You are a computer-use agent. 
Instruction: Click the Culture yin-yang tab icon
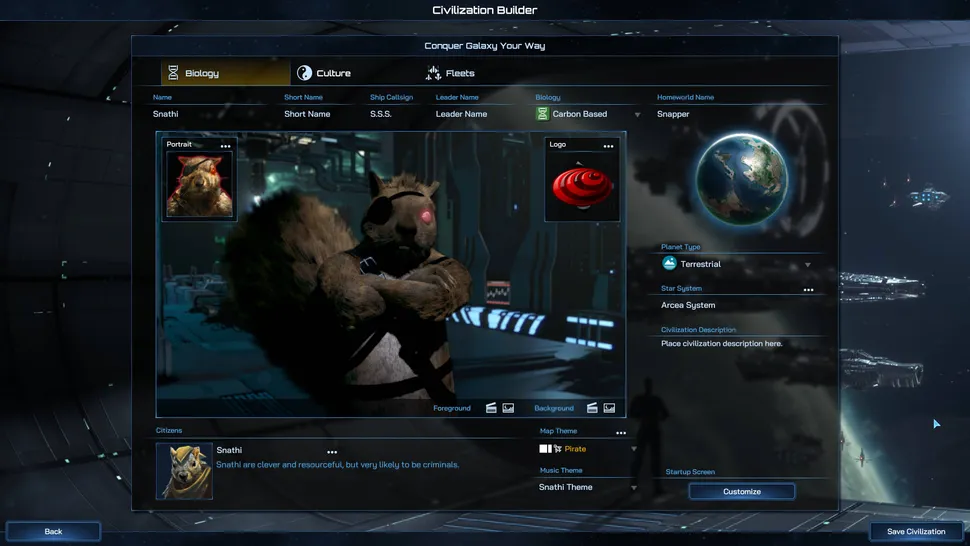[304, 73]
